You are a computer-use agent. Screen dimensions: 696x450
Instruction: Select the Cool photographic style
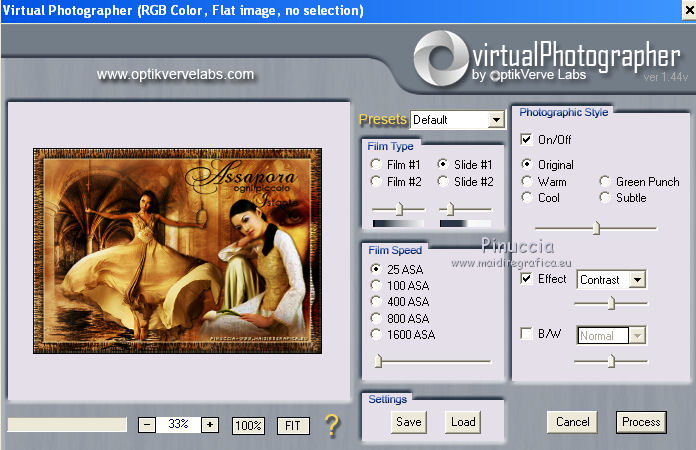coord(527,197)
